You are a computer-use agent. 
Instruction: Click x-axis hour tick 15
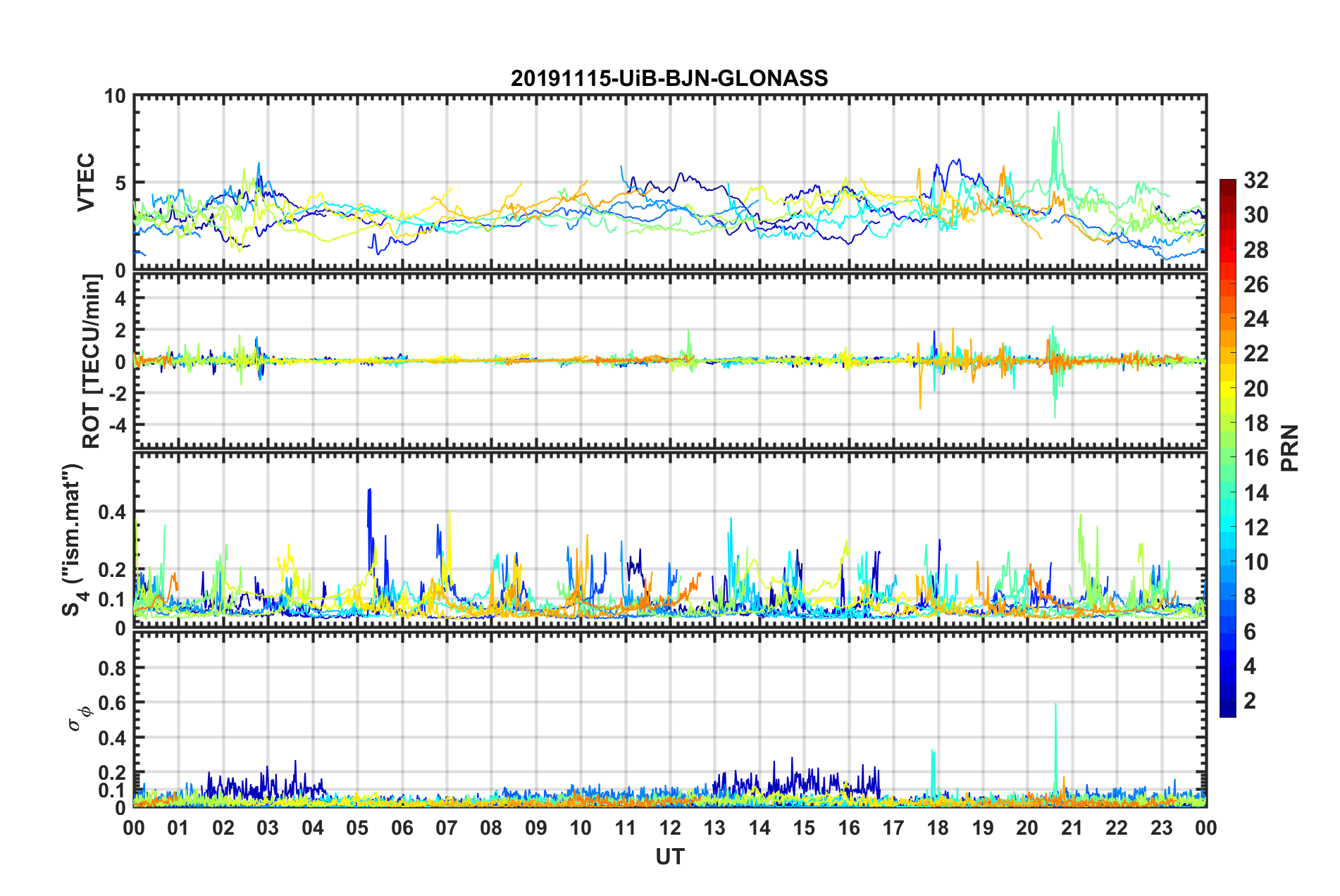point(804,828)
